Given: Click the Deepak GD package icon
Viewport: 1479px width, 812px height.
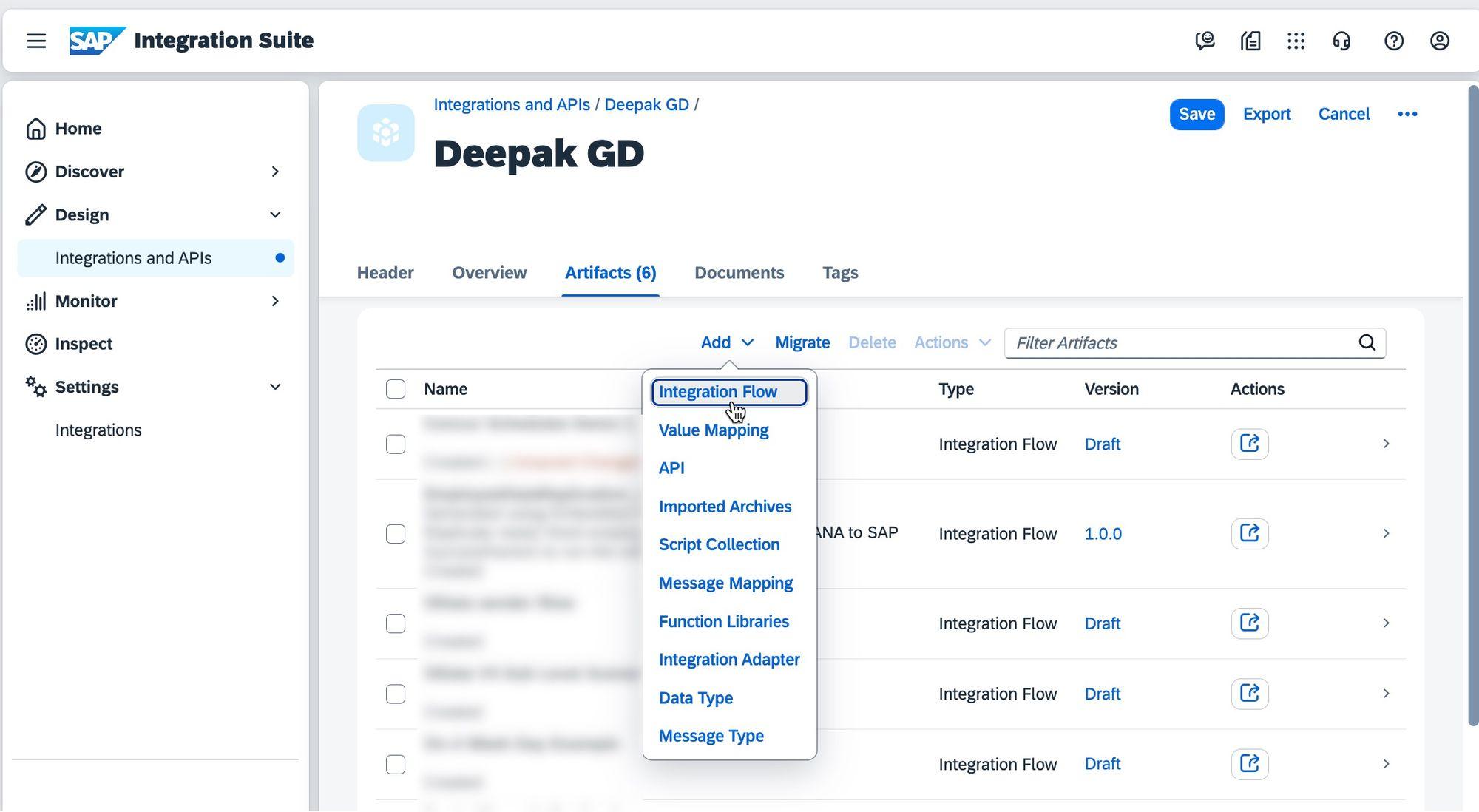Looking at the screenshot, I should 385,132.
